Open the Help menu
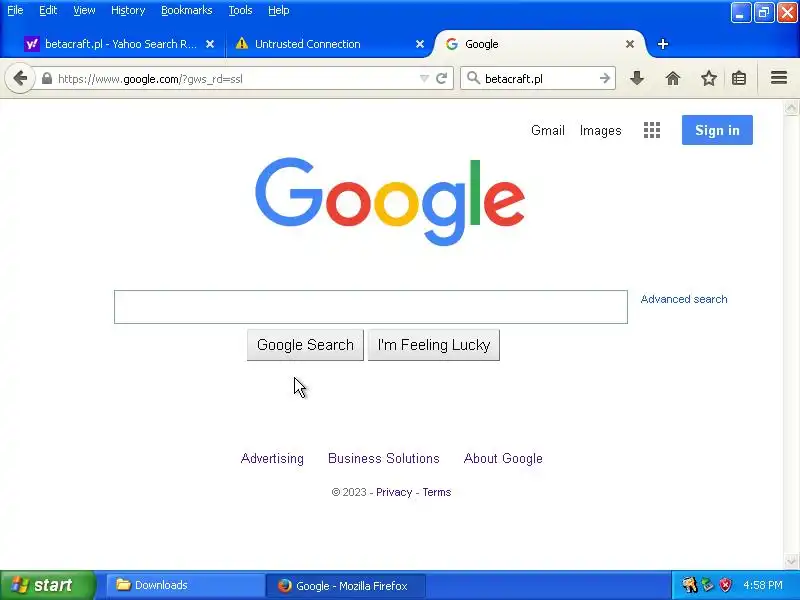Viewport: 800px width, 600px height. 279,10
